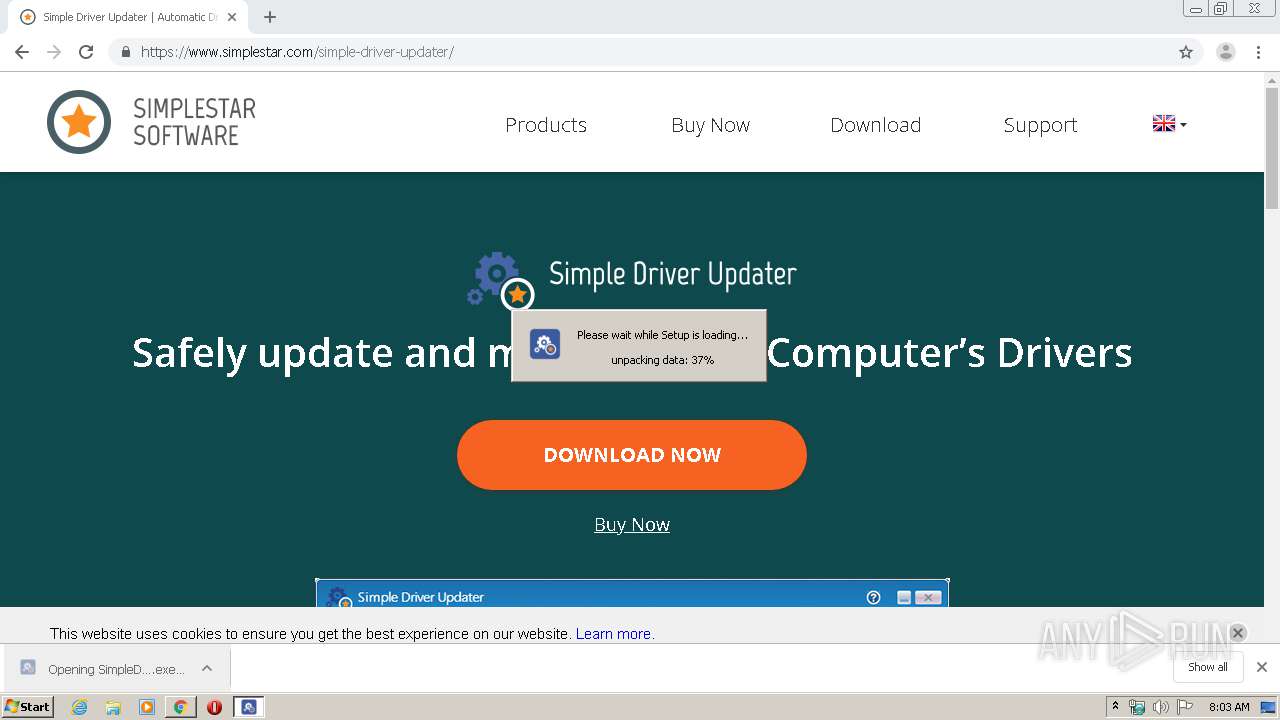Dismiss the cookie notice banner

click(1237, 633)
